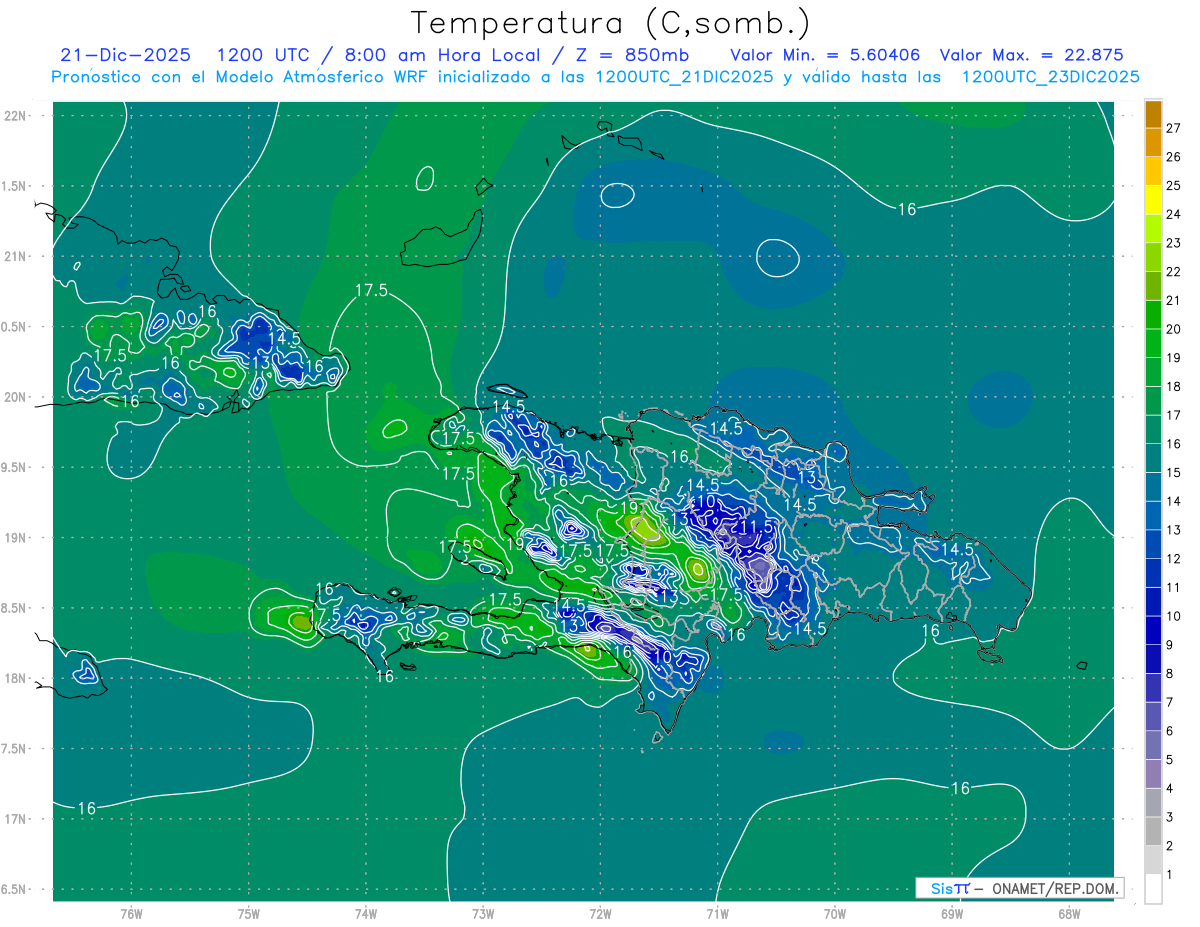Click the color scale label "12"
This screenshot has width=1200, height=927.
[1176, 559]
